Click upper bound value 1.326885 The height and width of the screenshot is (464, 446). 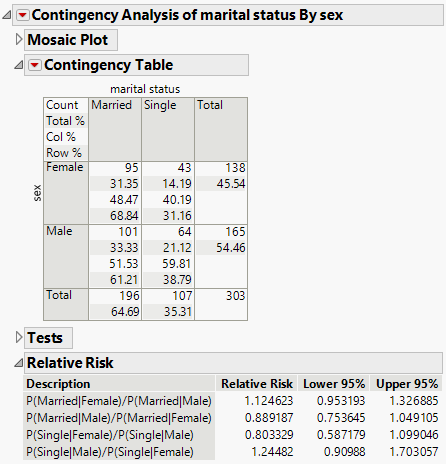click(x=414, y=401)
